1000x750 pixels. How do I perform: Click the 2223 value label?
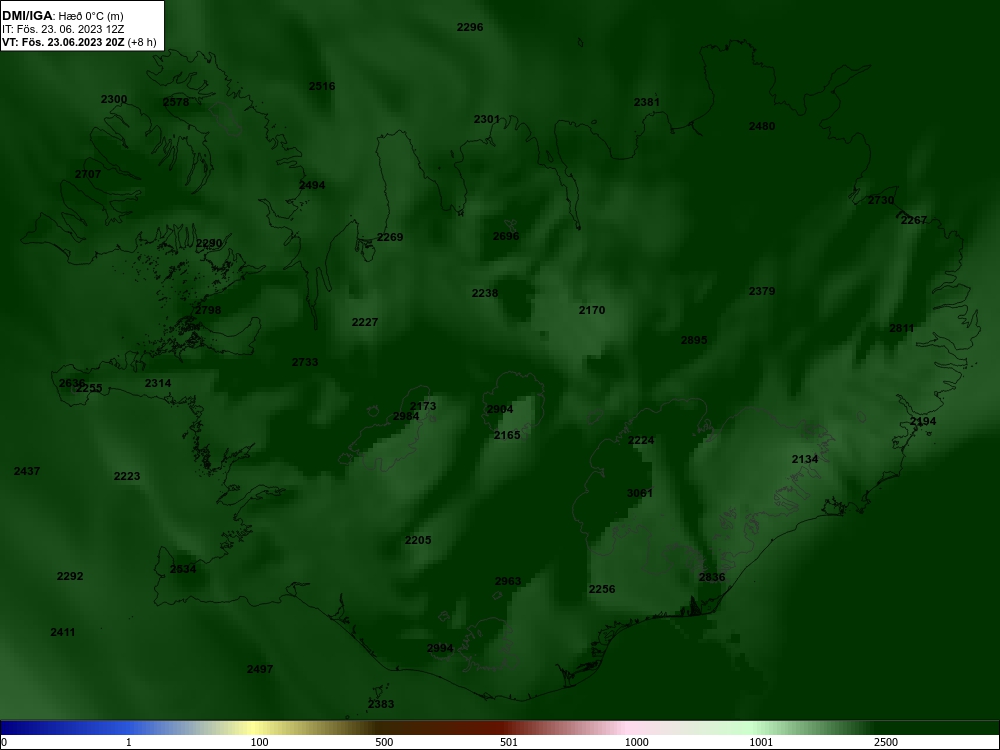point(127,476)
